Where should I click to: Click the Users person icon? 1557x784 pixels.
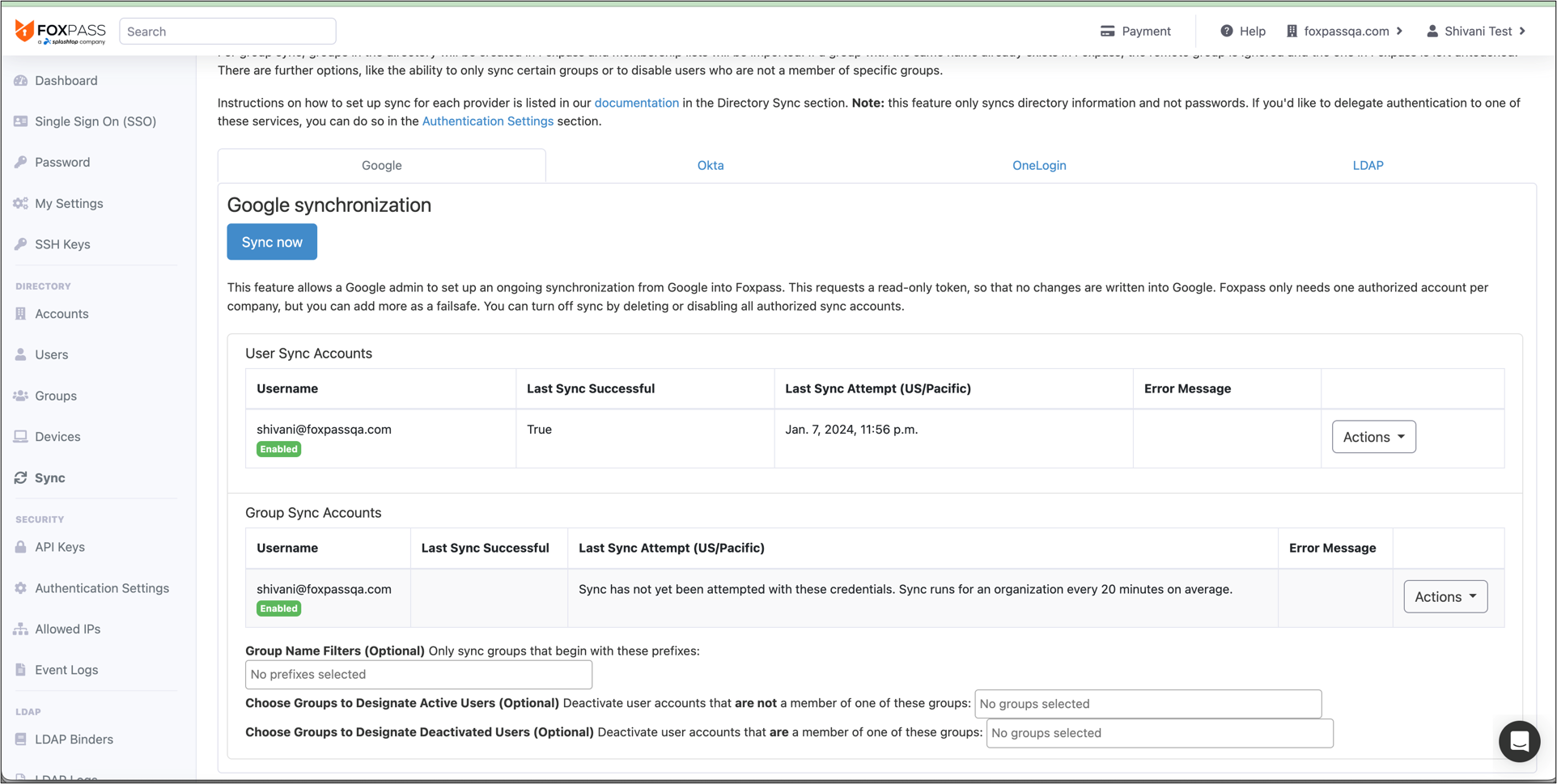point(21,354)
